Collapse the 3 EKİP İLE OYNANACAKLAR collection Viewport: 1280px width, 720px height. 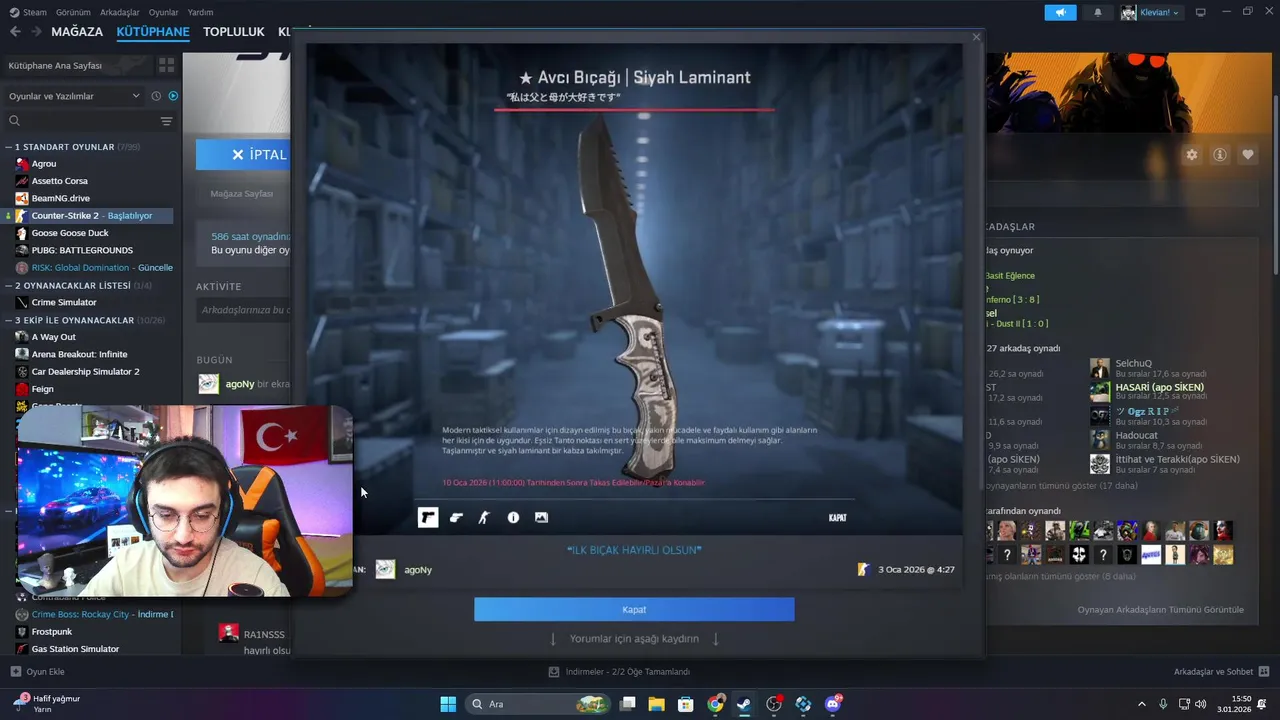click(9, 320)
